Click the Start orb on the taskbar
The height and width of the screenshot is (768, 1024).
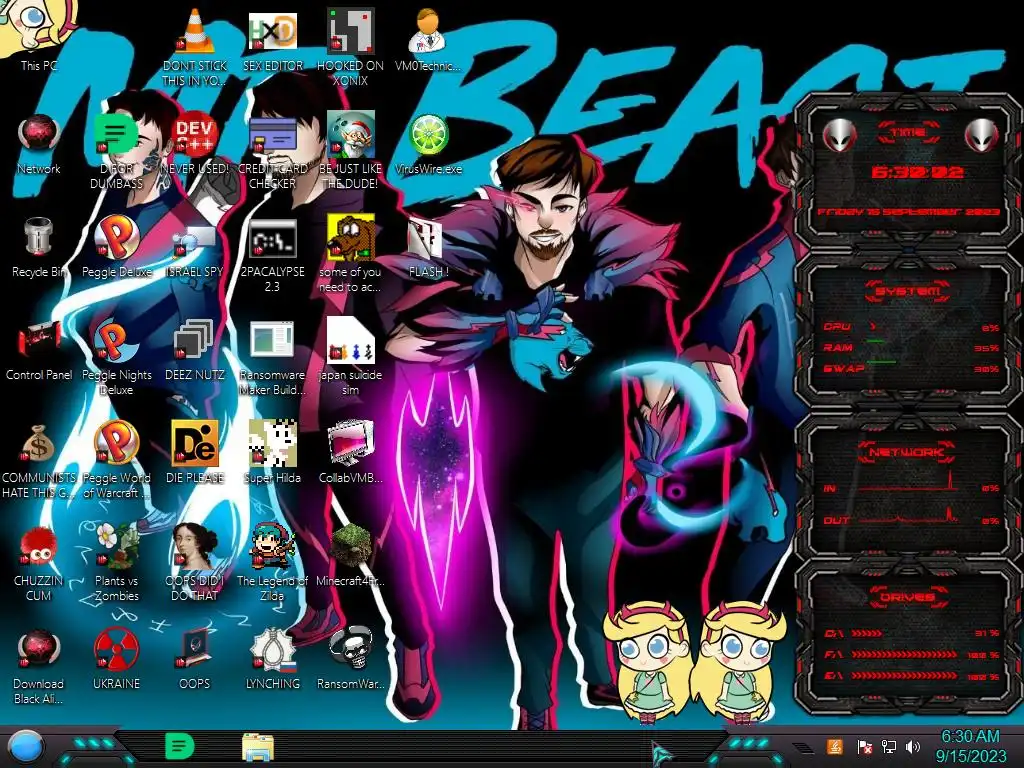point(25,747)
